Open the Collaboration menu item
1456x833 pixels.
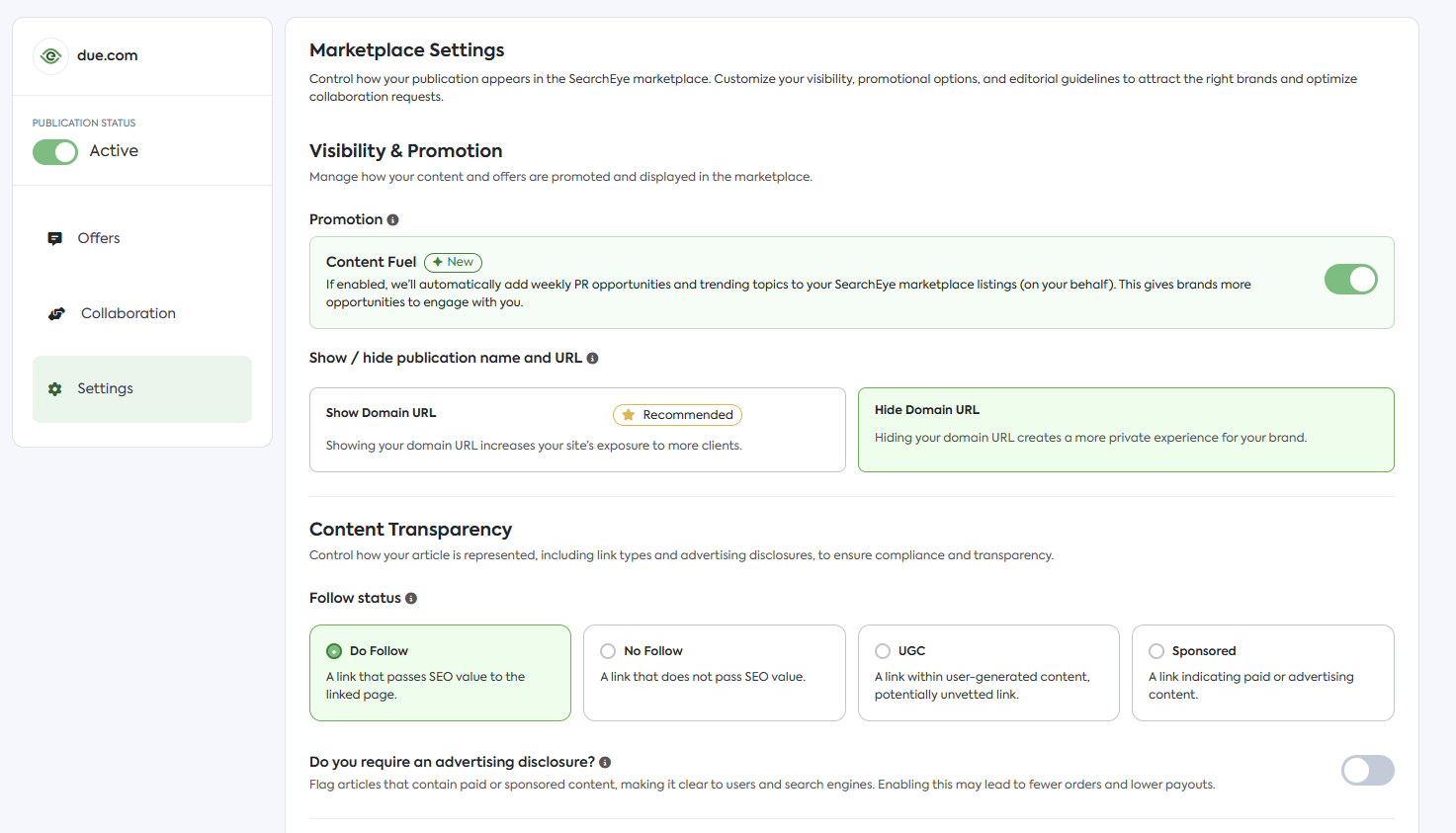pos(142,314)
